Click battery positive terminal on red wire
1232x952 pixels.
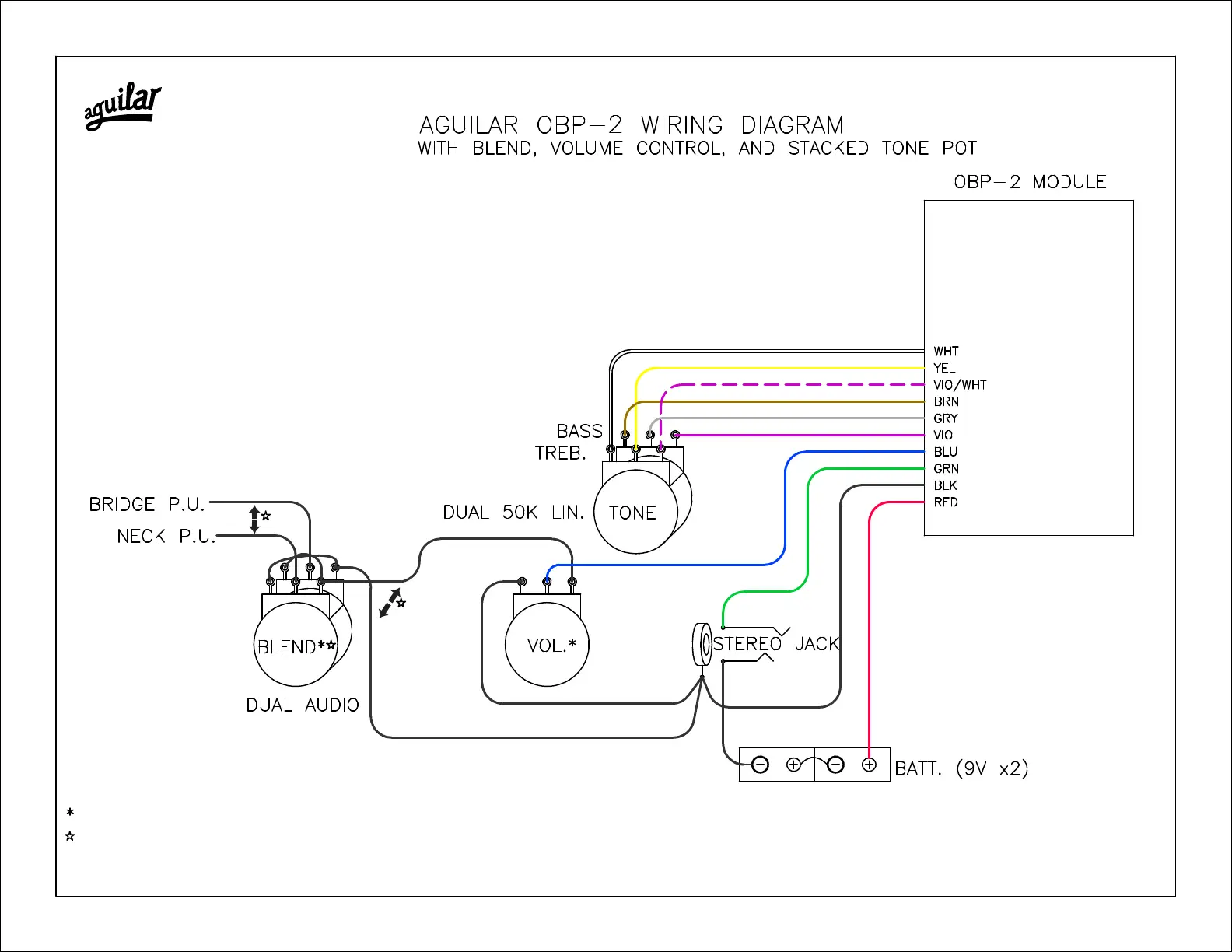point(869,765)
